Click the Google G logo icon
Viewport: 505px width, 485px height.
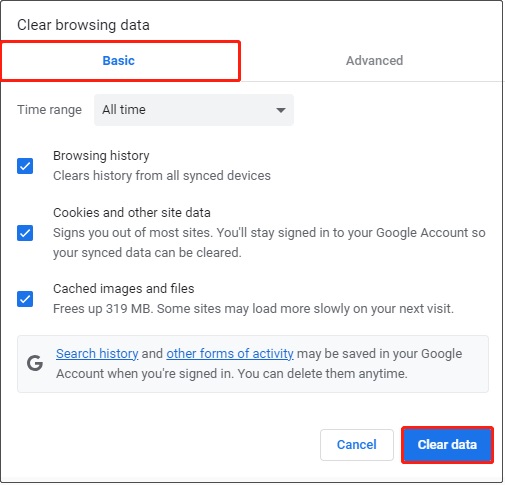point(35,363)
